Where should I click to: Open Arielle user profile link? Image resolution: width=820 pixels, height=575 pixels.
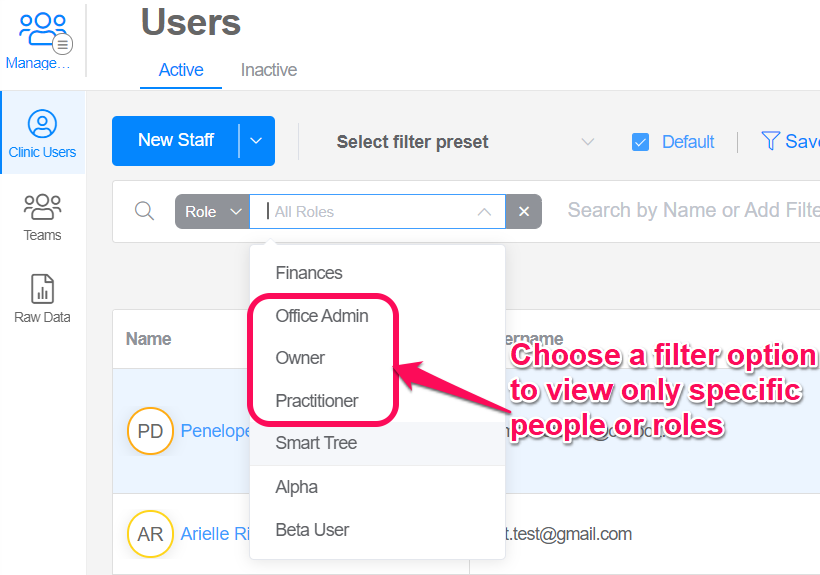click(215, 534)
